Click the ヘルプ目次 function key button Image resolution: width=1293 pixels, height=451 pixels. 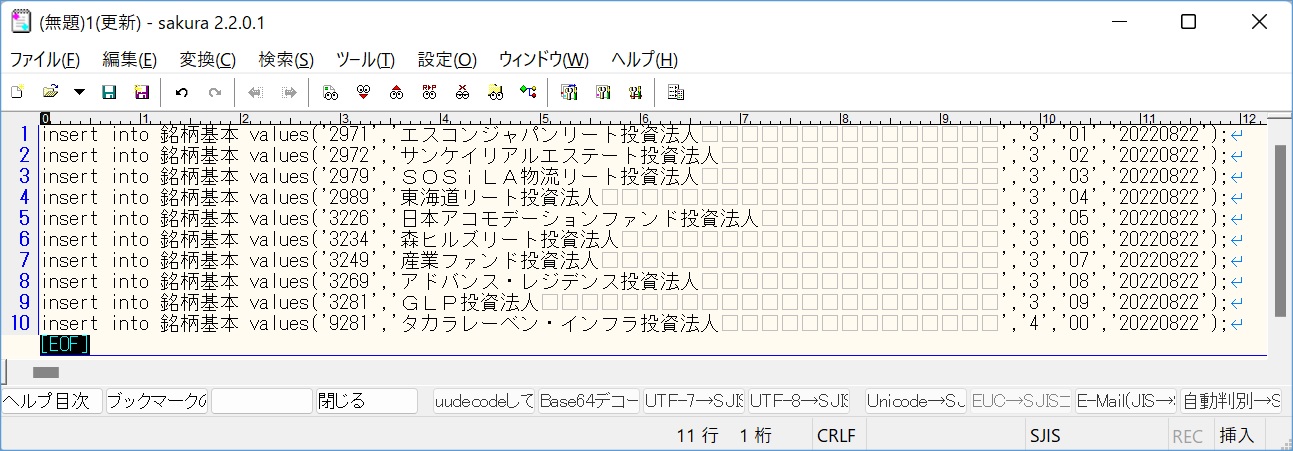point(52,401)
